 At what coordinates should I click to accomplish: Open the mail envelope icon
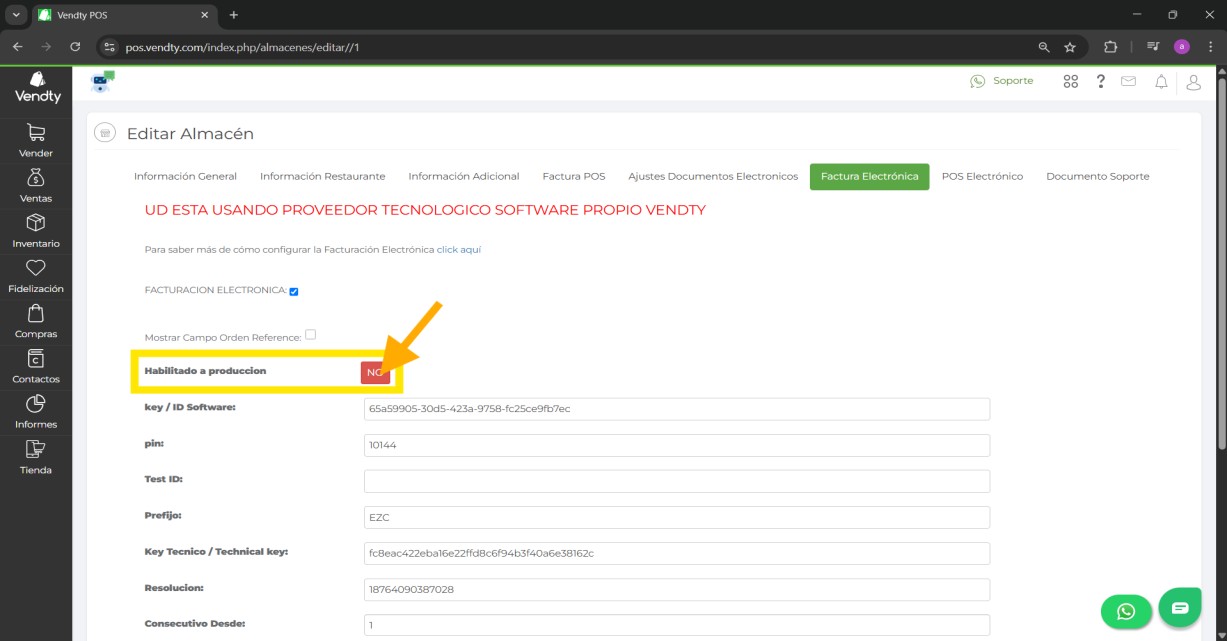pos(1129,81)
